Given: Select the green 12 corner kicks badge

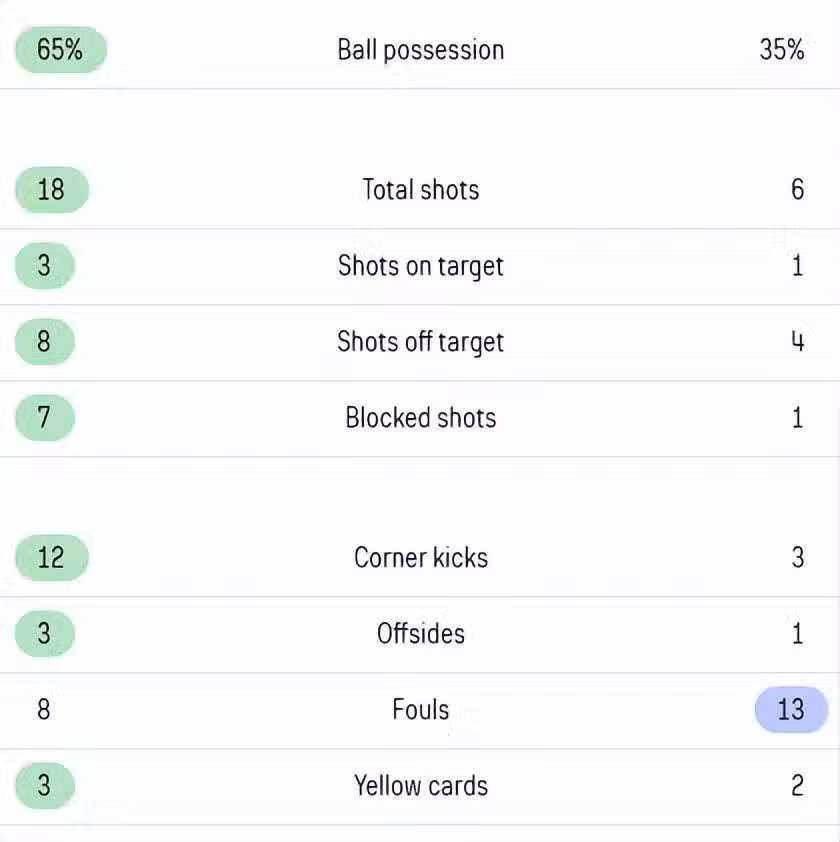Looking at the screenshot, I should pos(51,558).
